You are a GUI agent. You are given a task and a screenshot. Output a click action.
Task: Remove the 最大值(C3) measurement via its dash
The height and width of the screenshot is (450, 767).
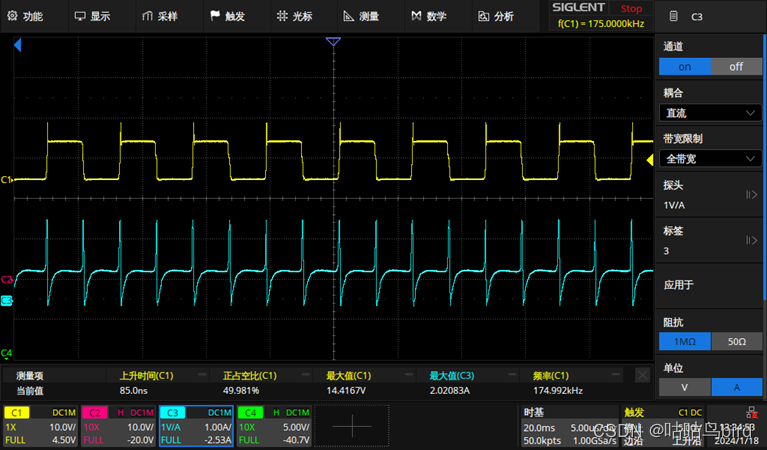pyautogui.click(x=512, y=375)
